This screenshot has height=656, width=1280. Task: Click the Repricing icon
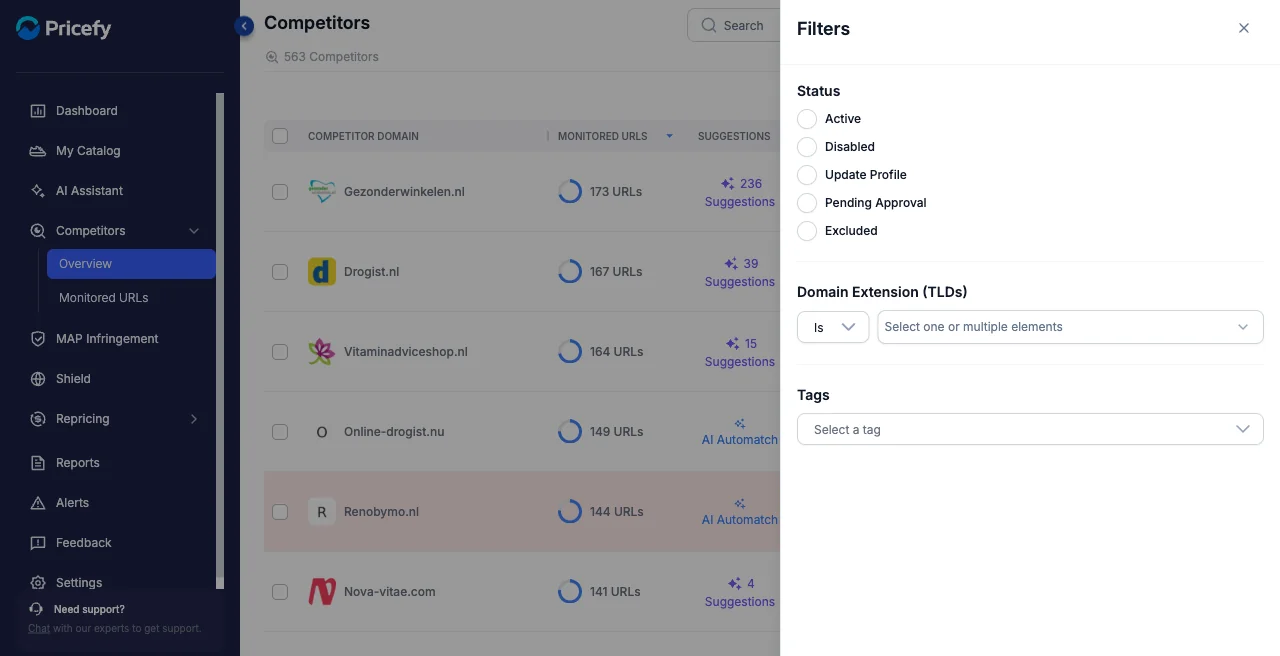(x=38, y=419)
